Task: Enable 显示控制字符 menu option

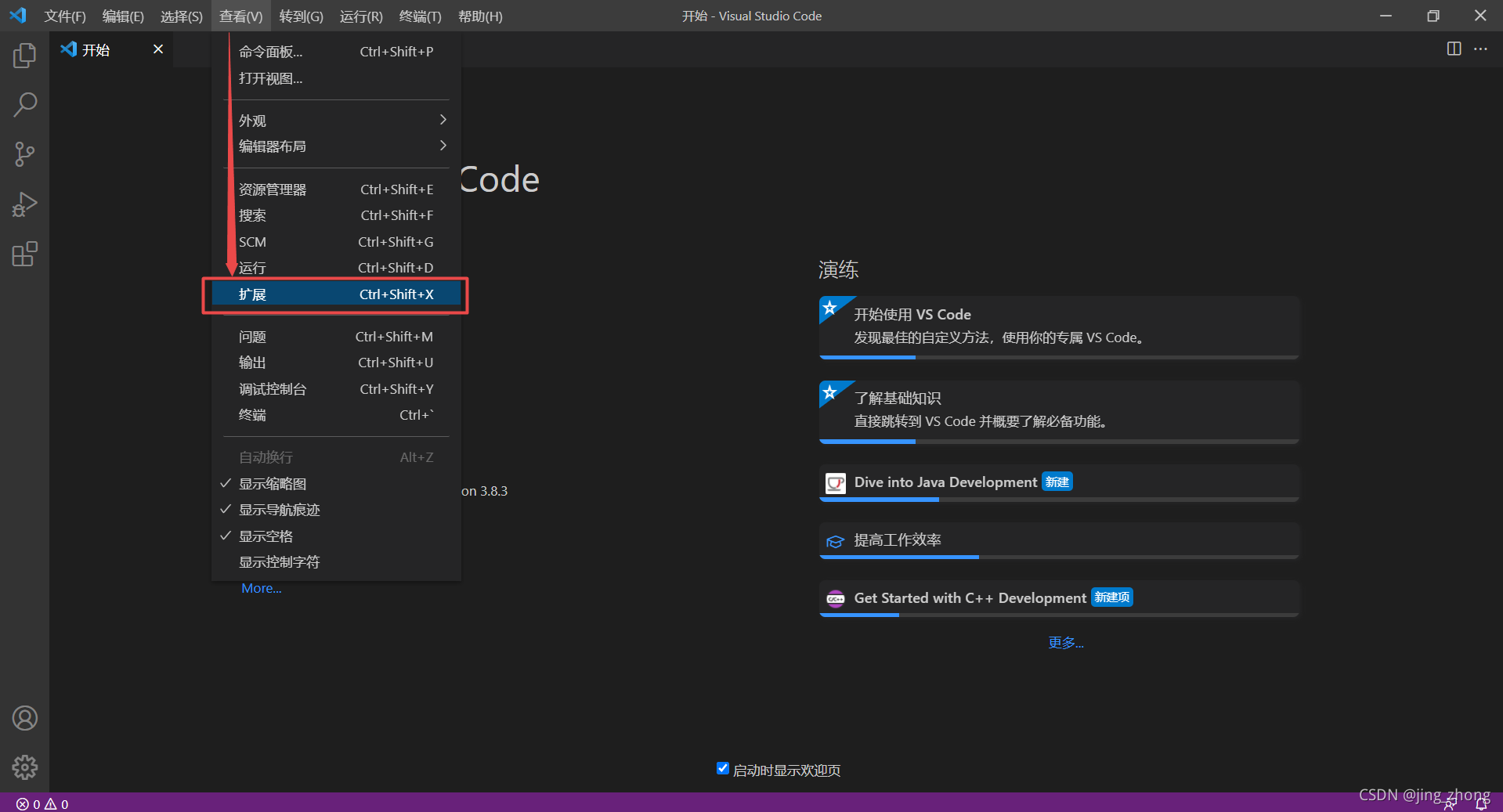Action: click(336, 562)
